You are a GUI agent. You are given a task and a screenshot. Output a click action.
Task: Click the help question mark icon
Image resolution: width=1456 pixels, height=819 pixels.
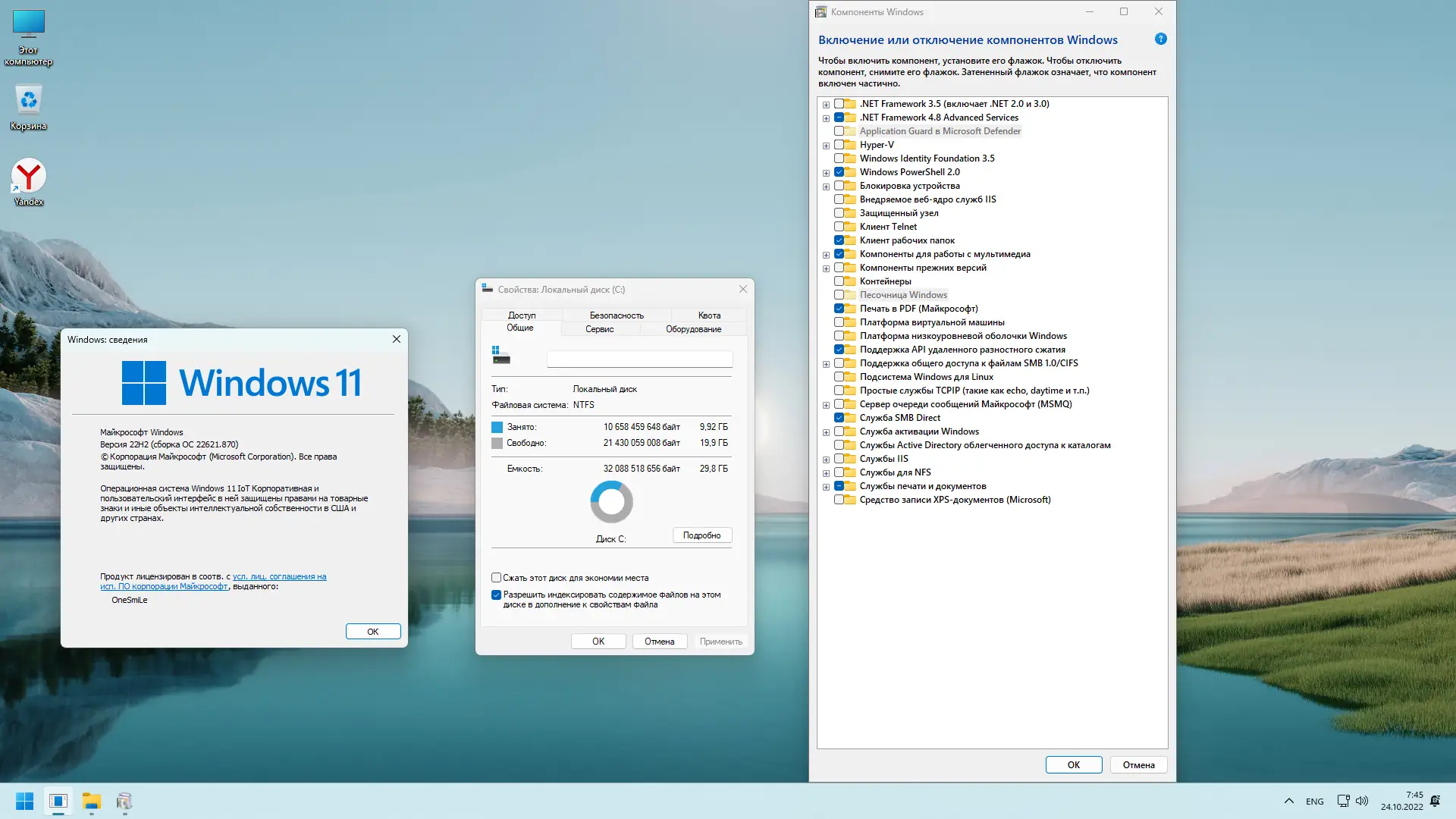tap(1160, 39)
